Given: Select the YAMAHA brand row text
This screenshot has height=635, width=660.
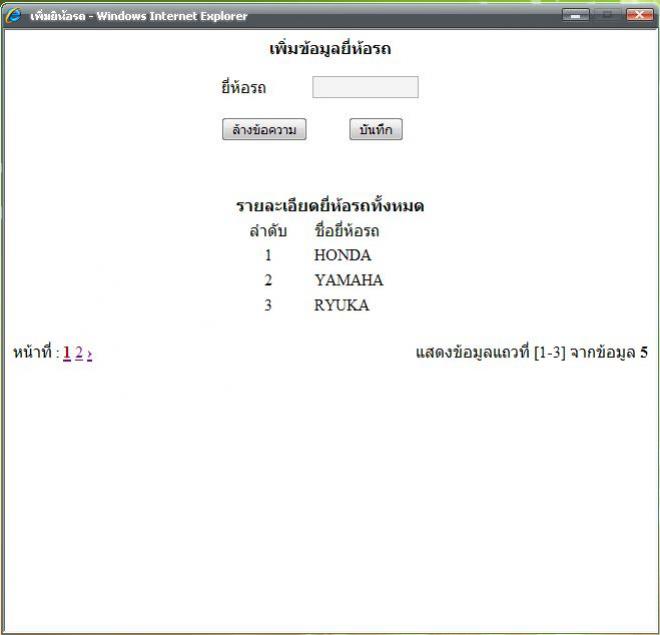Looking at the screenshot, I should (x=349, y=280).
